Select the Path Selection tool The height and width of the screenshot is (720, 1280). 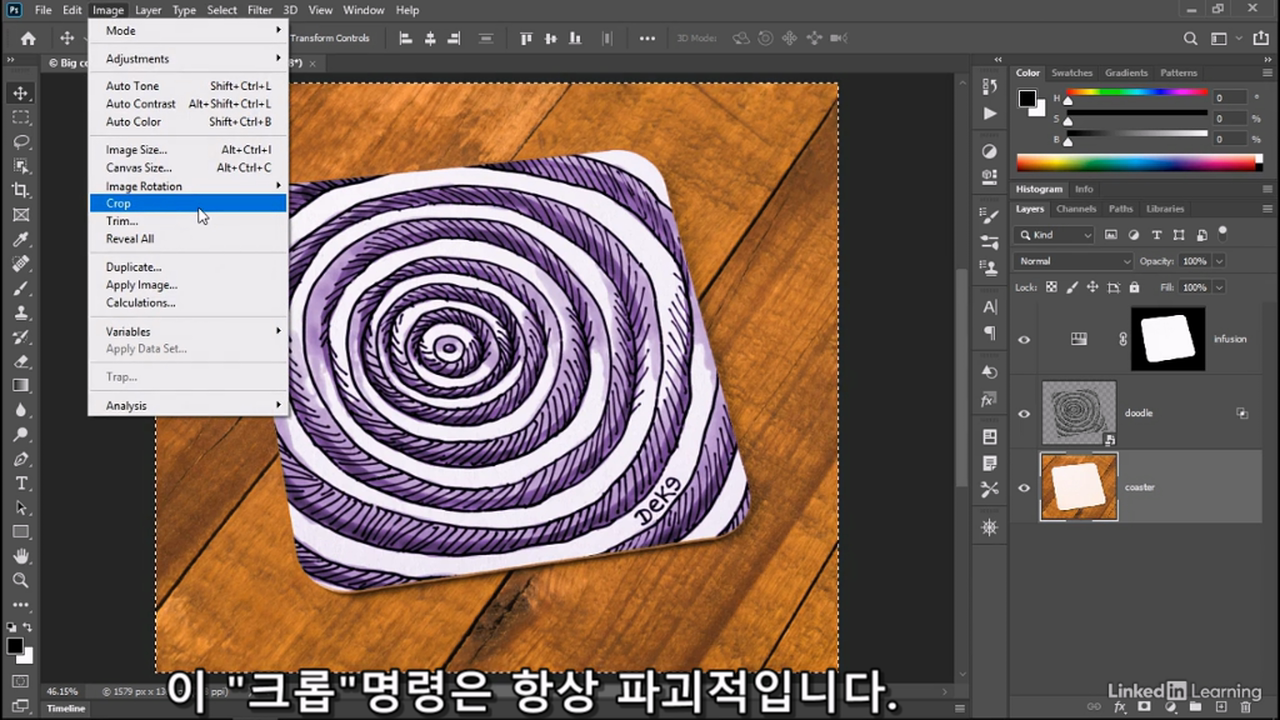[21, 507]
